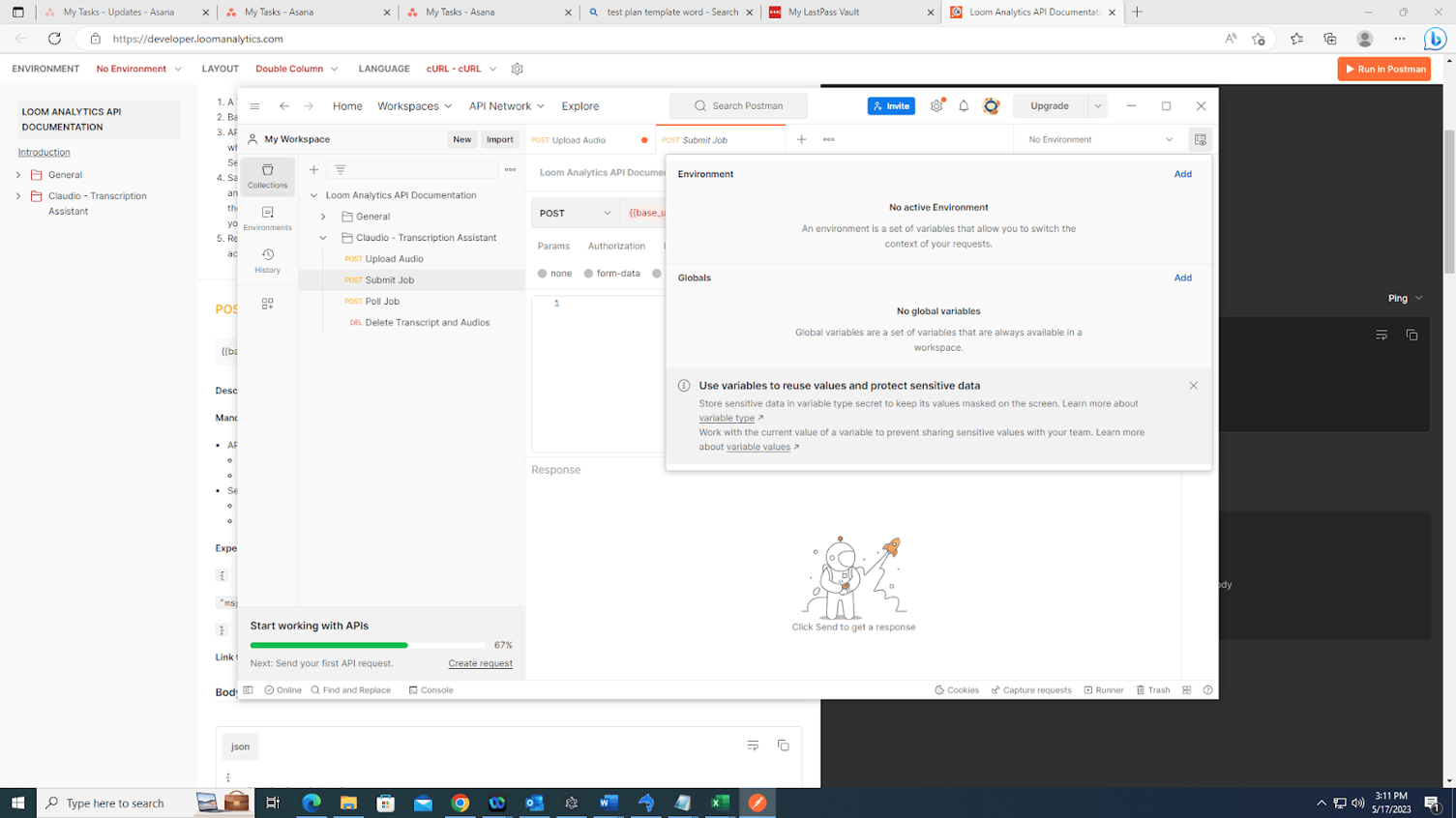Viewport: 1456px width, 818px height.
Task: Open the Postman Console
Action: [431, 689]
